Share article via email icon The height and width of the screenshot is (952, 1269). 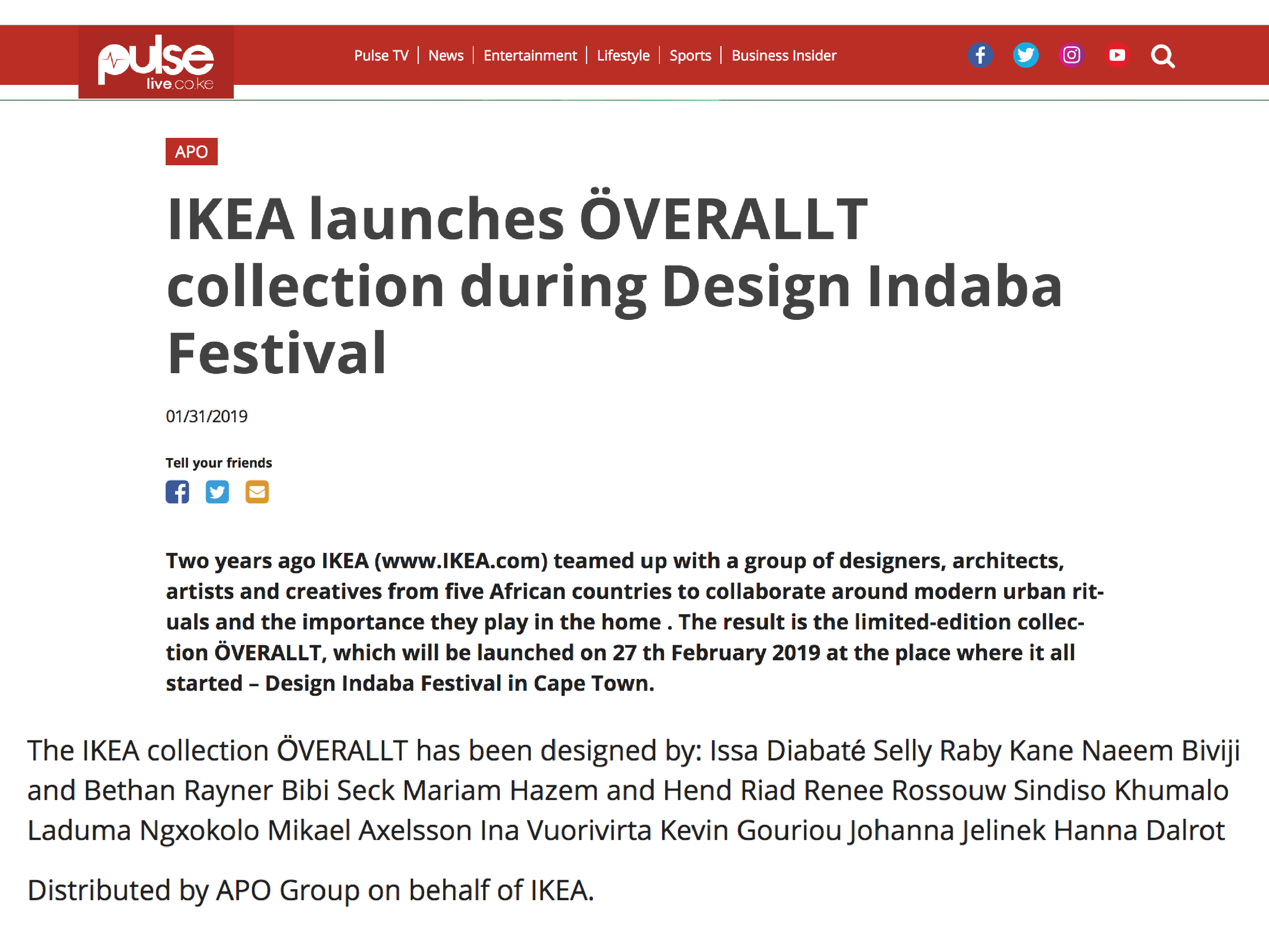(x=257, y=492)
